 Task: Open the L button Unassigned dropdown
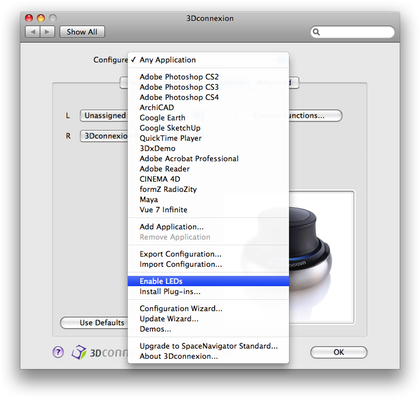click(104, 116)
